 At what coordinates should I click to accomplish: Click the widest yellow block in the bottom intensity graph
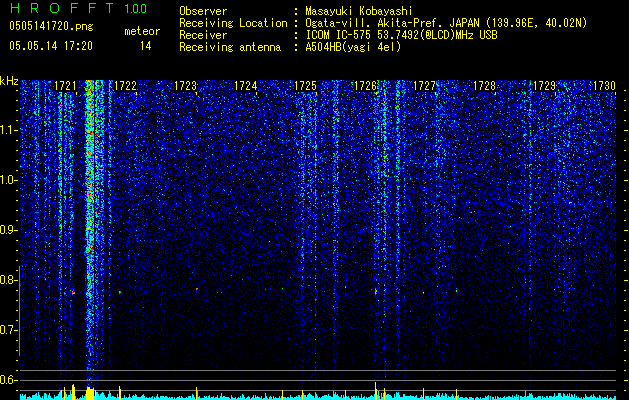click(91, 394)
